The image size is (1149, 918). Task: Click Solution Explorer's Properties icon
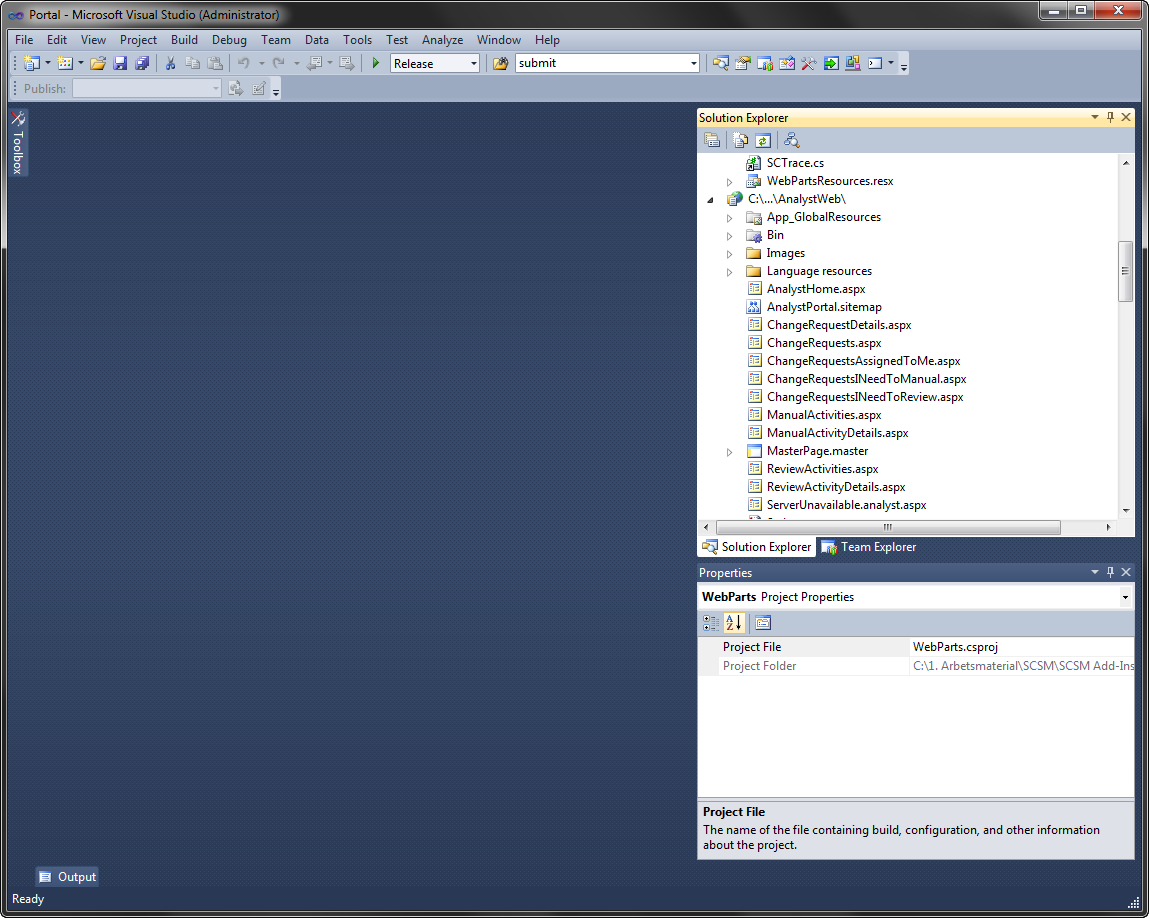712,140
